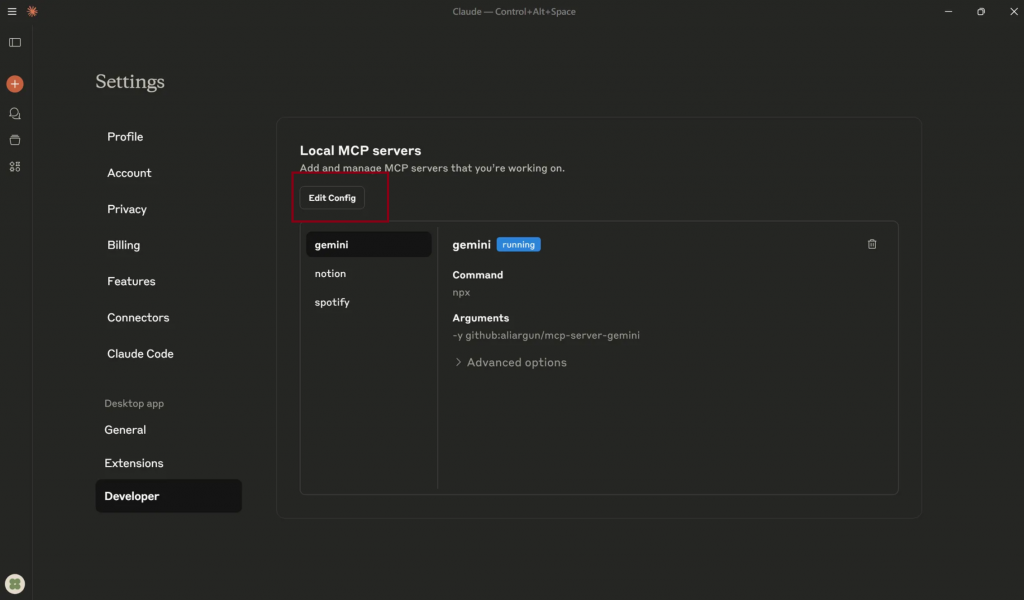Open General desktop app settings
The width and height of the screenshot is (1024, 600).
[x=125, y=430]
